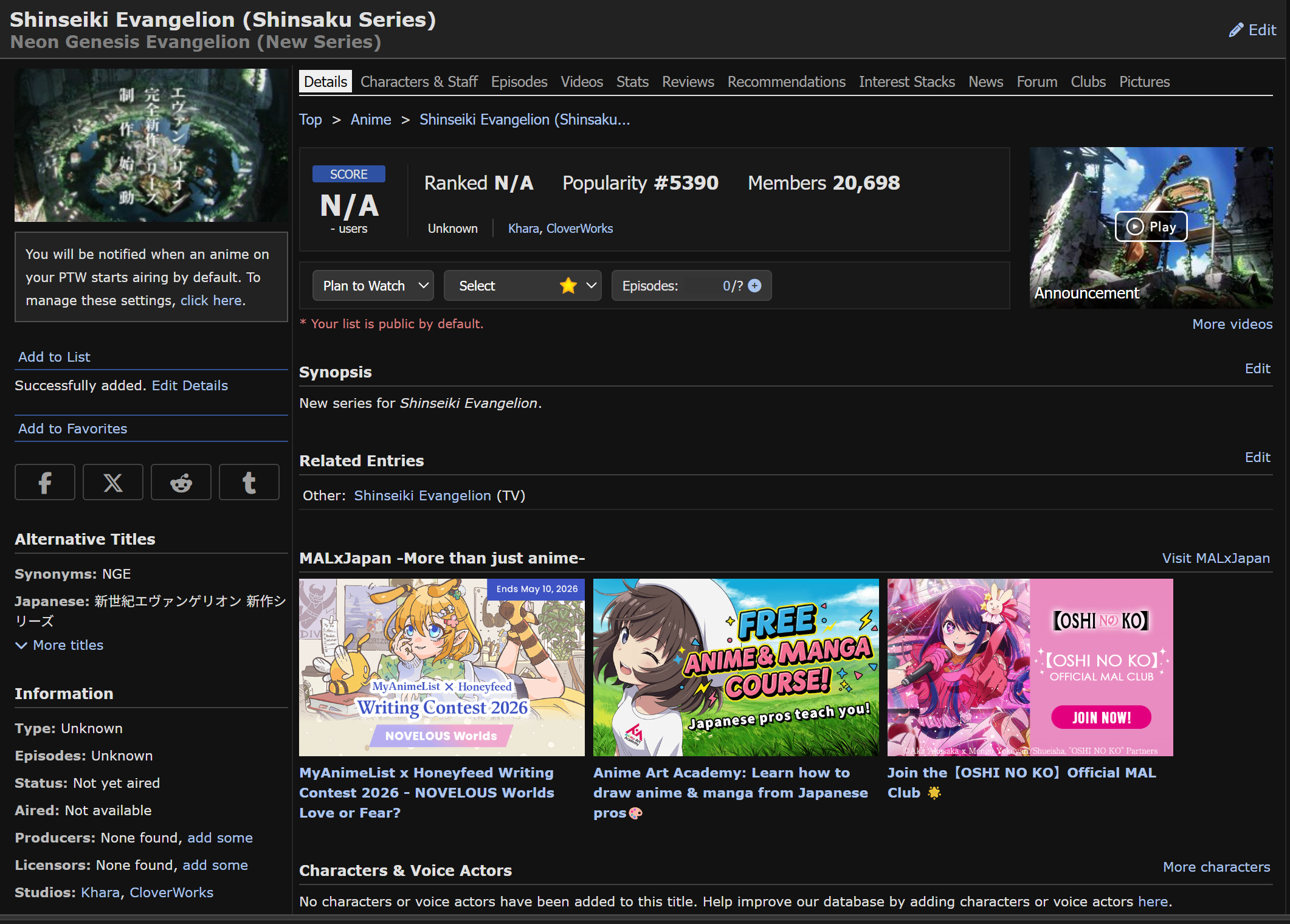Open the Edit Details link
Image resolution: width=1290 pixels, height=924 pixels.
pos(190,385)
